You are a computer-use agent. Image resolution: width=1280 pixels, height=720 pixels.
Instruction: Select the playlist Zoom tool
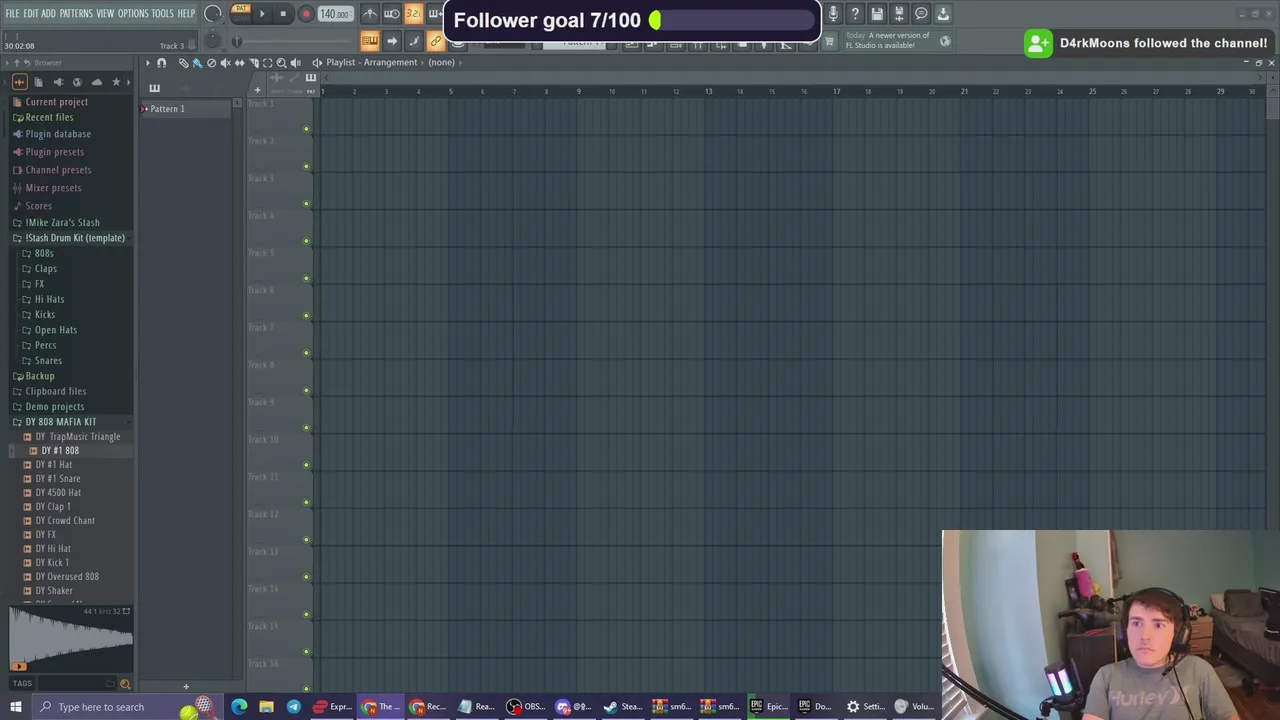pyautogui.click(x=281, y=62)
